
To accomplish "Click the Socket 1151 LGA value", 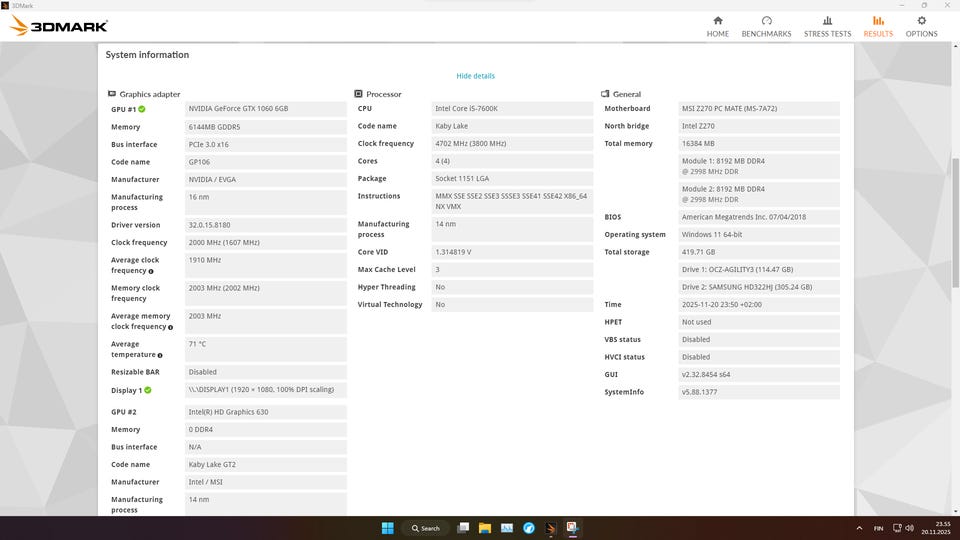I will coord(512,179).
